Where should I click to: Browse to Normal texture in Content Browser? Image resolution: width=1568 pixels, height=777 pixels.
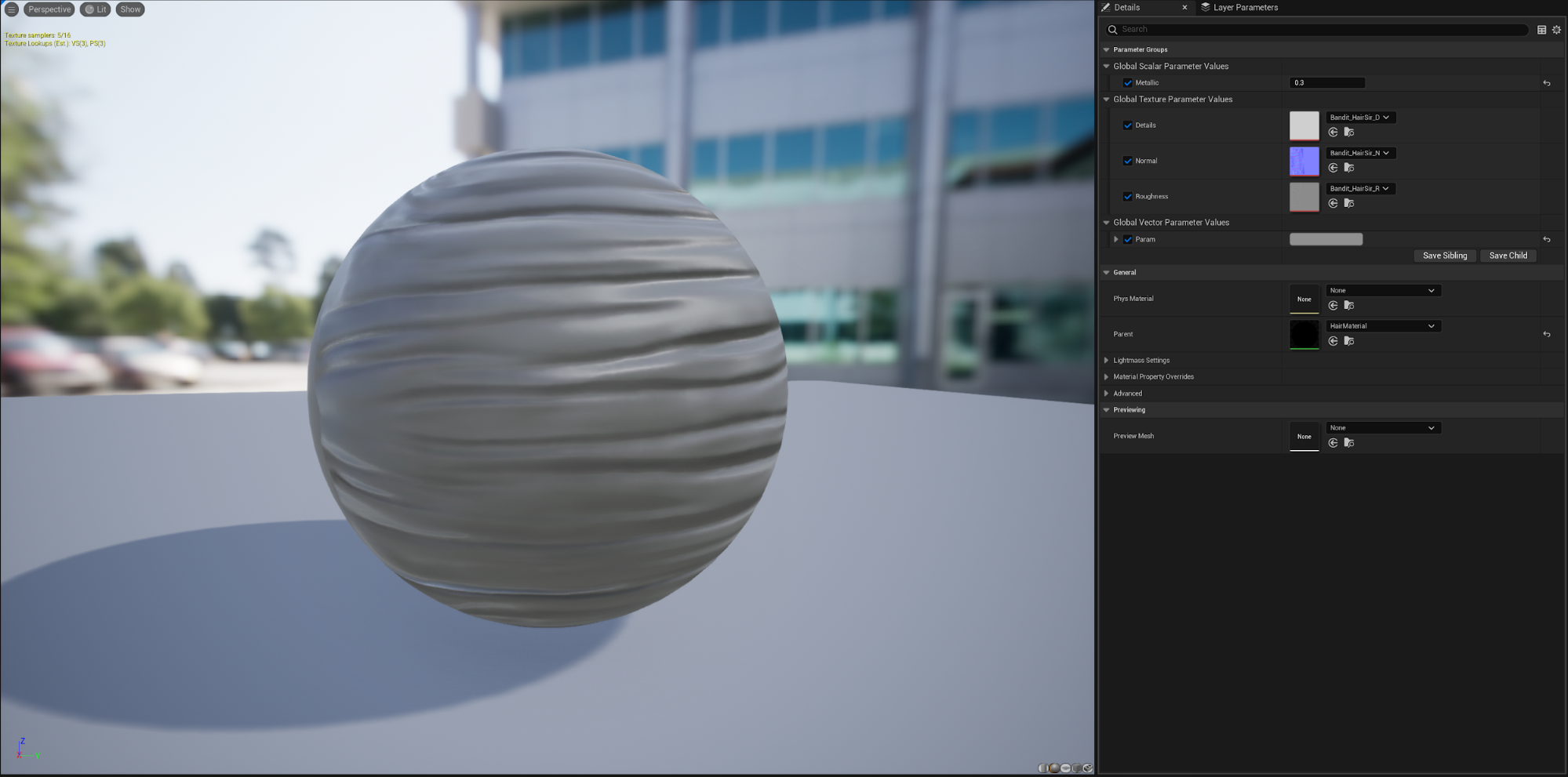(1349, 168)
